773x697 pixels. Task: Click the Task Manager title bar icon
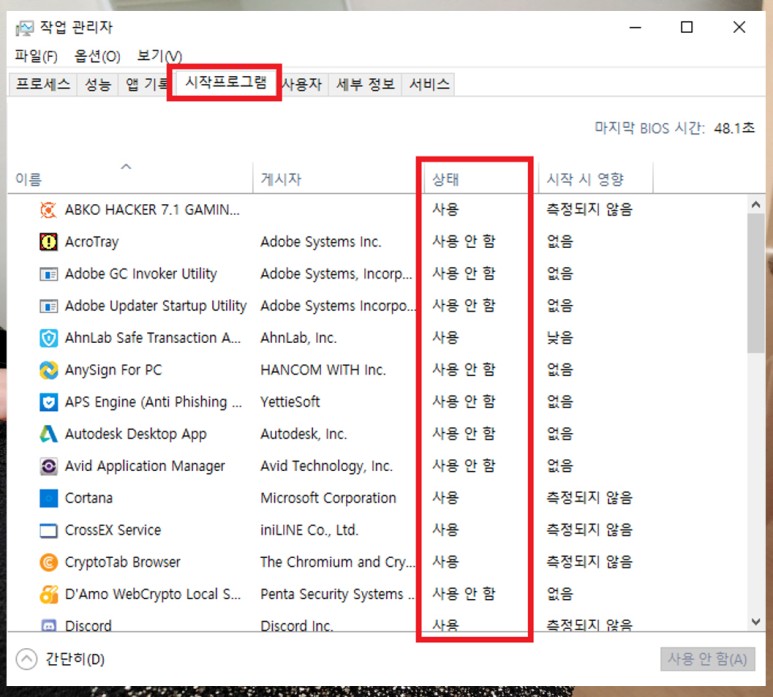tap(24, 28)
